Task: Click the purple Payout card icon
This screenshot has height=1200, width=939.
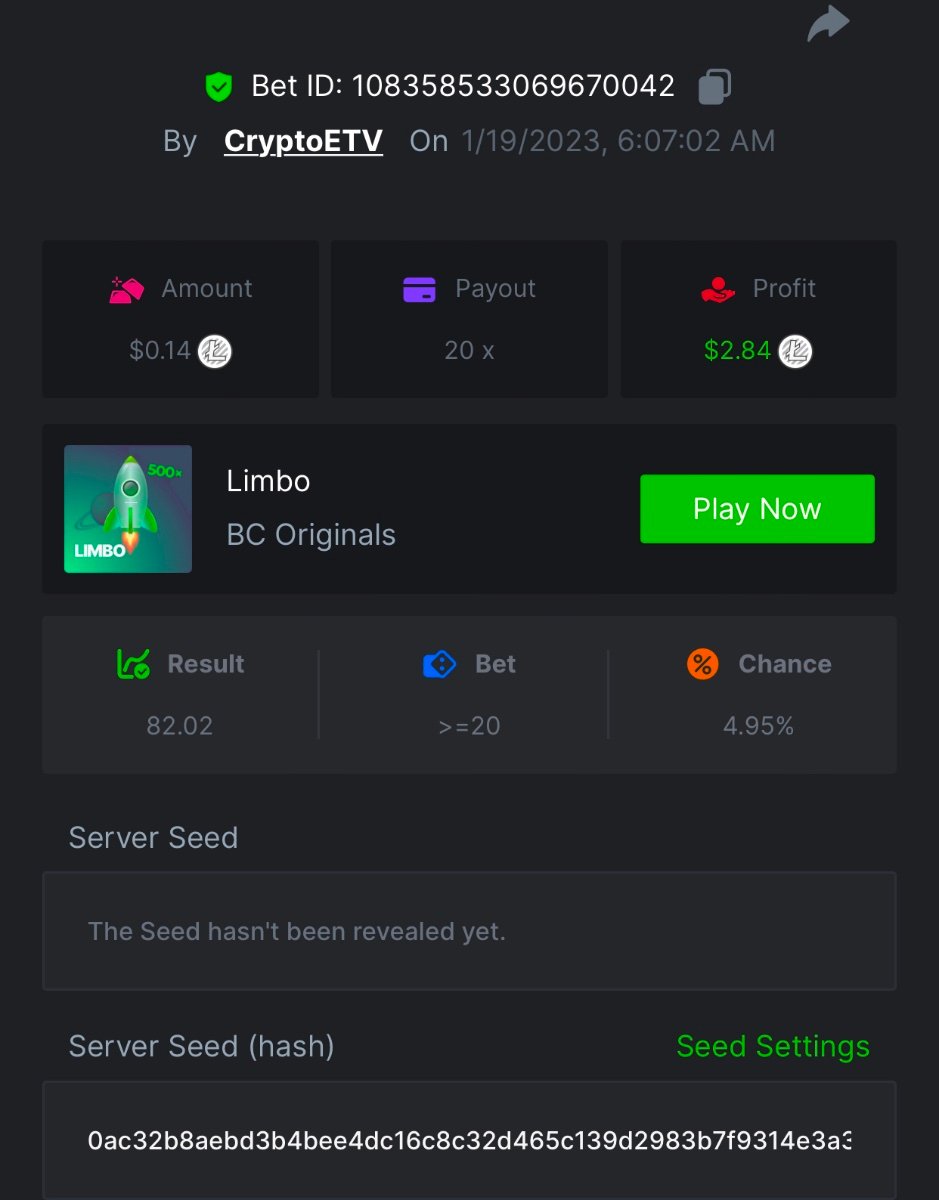Action: (x=419, y=289)
